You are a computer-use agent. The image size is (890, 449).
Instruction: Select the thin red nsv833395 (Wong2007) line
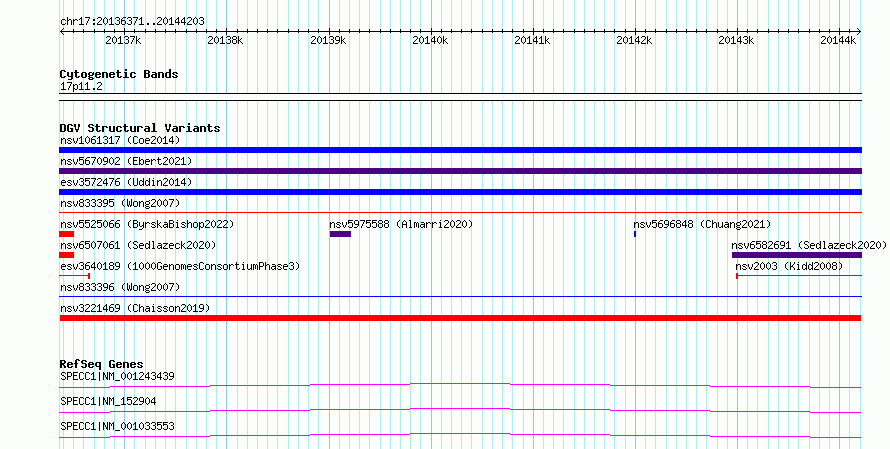click(460, 213)
